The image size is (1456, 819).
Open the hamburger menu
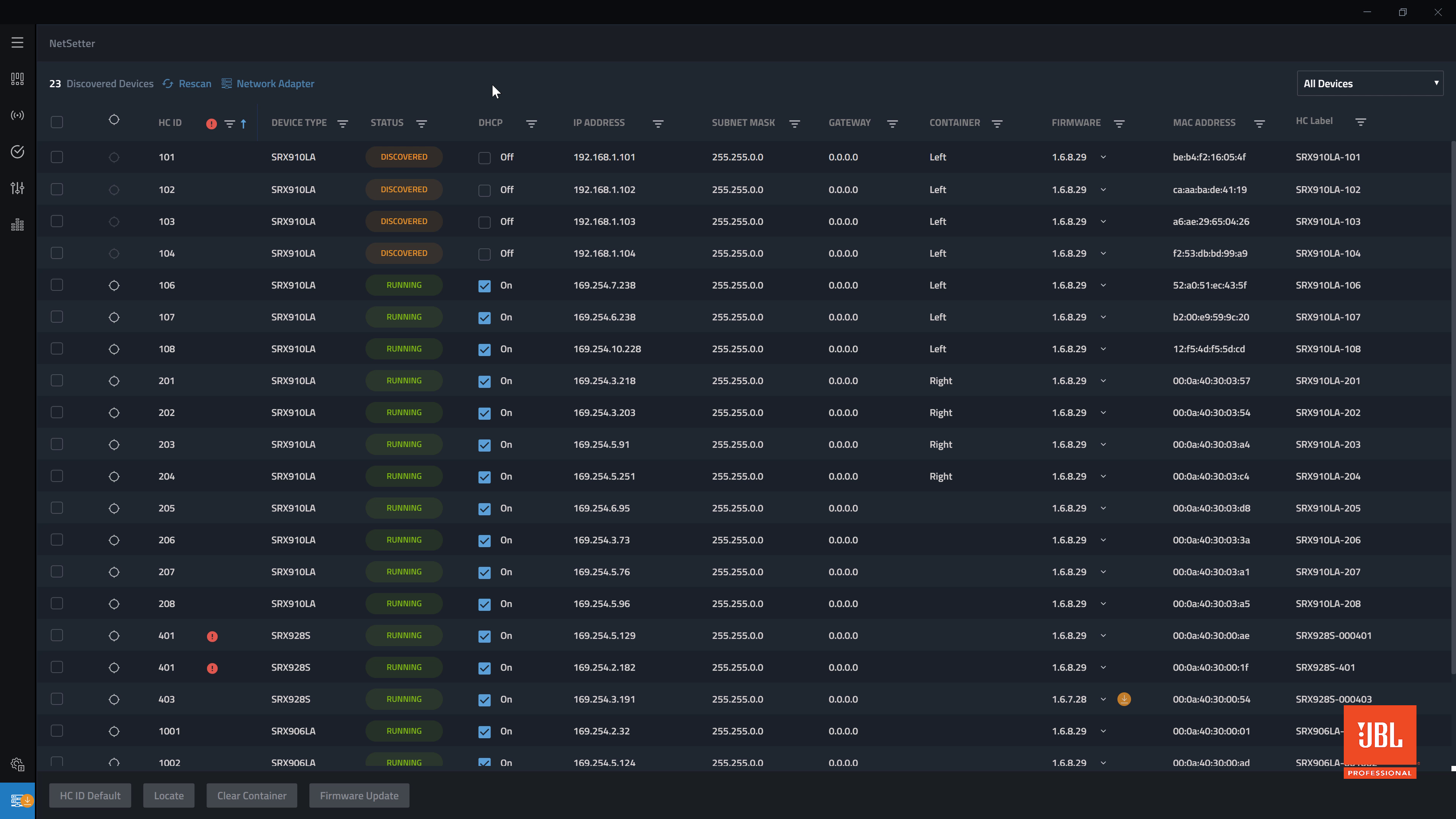pyautogui.click(x=17, y=42)
